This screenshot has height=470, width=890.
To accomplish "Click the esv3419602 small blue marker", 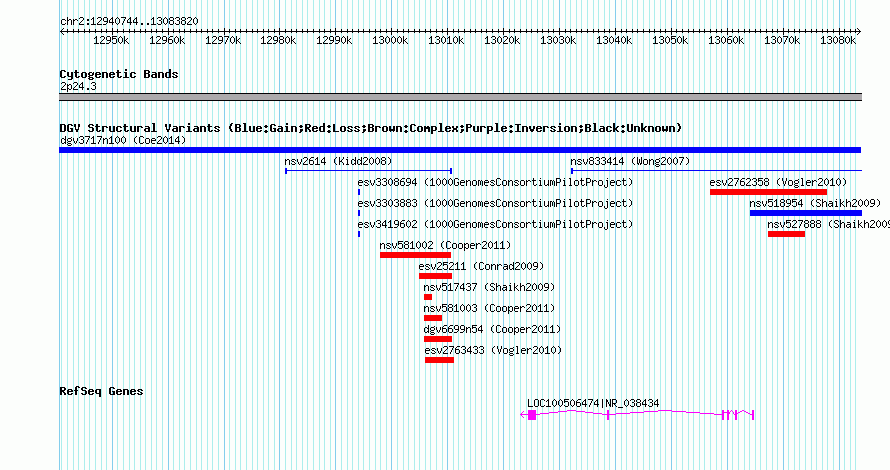I will (359, 234).
